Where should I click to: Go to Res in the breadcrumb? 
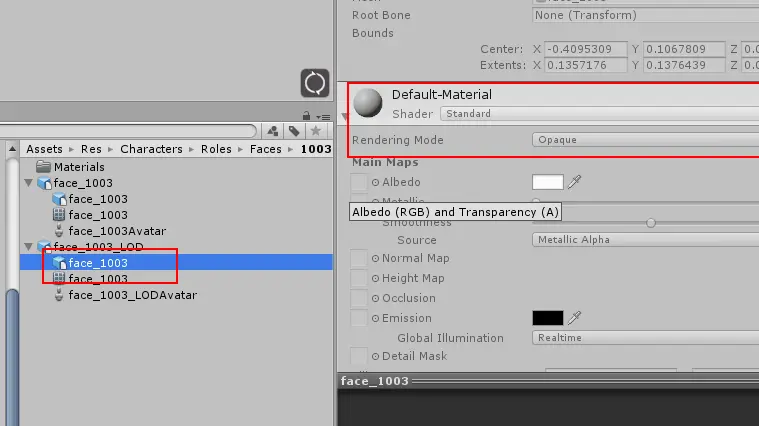click(91, 149)
